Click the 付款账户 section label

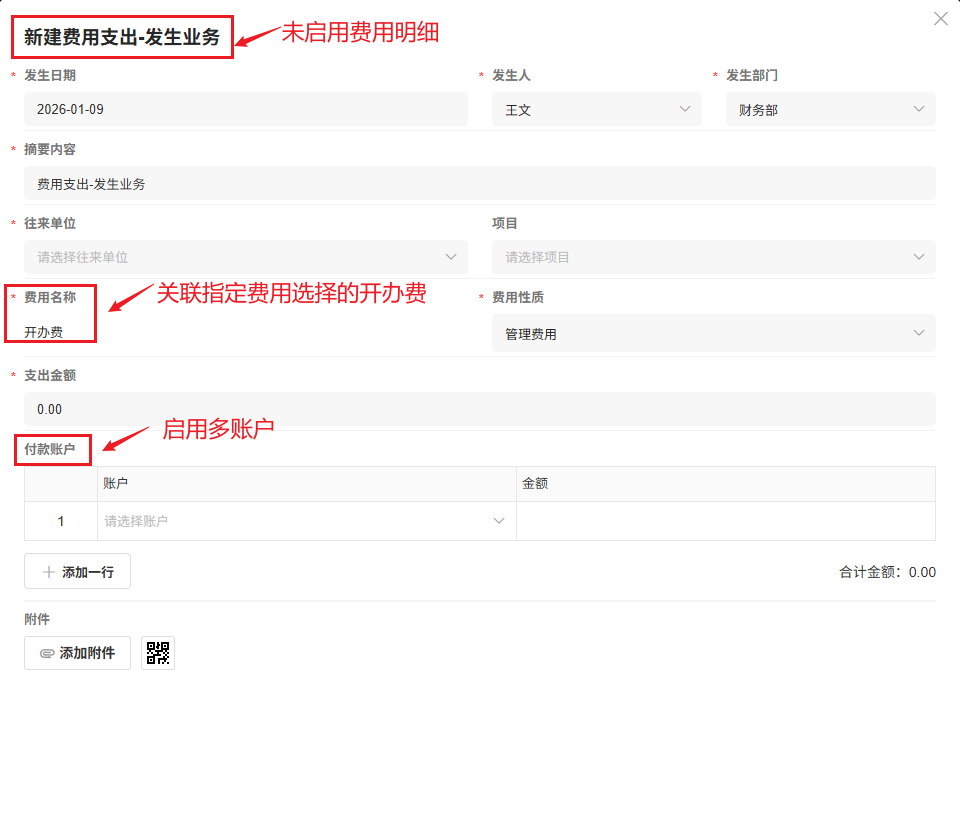click(52, 449)
